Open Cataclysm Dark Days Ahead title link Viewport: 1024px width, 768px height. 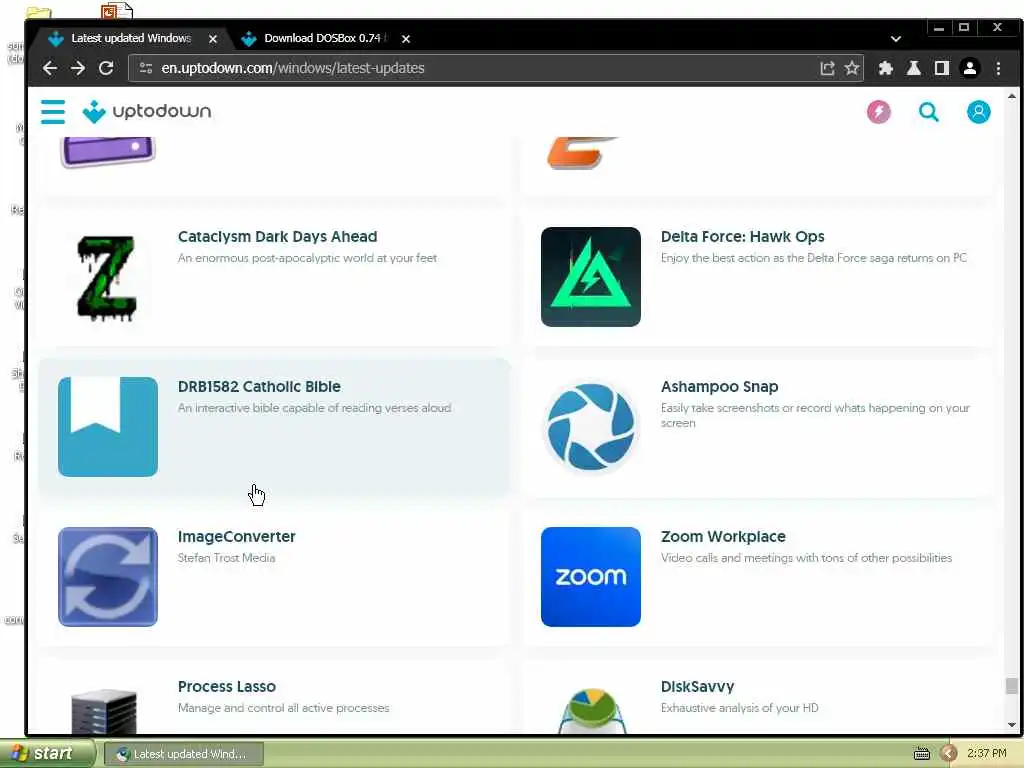278,236
